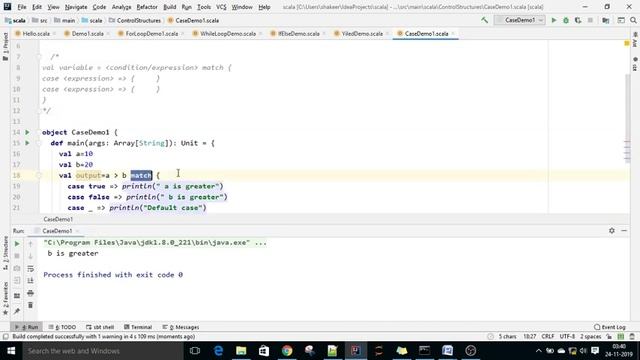Run CaseDemo1 with the green toolbar arrow

click(554, 20)
